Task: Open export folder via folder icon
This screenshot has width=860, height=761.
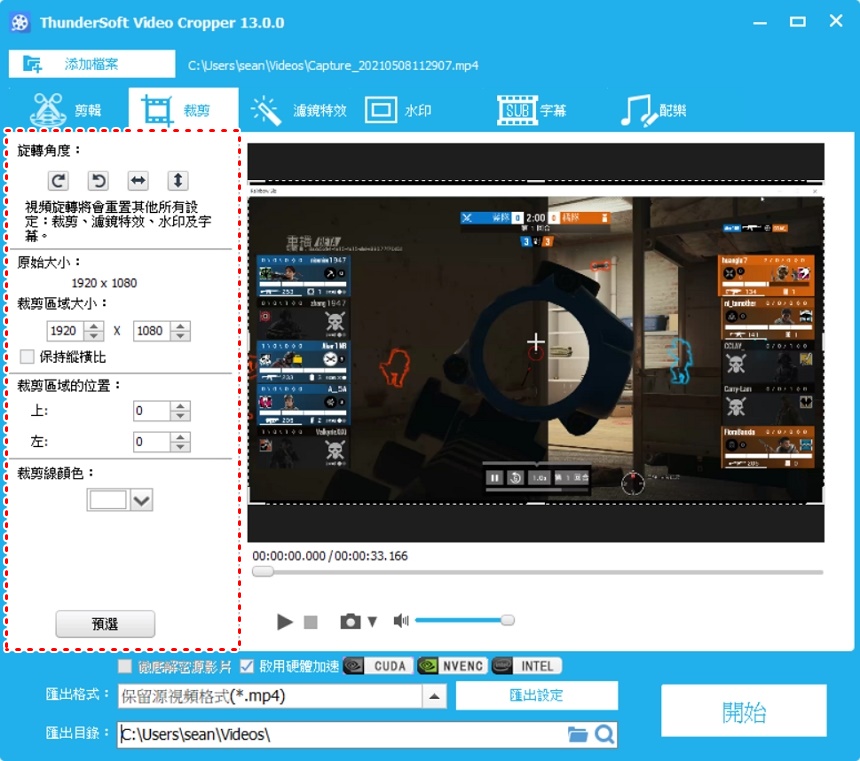Action: pyautogui.click(x=577, y=735)
